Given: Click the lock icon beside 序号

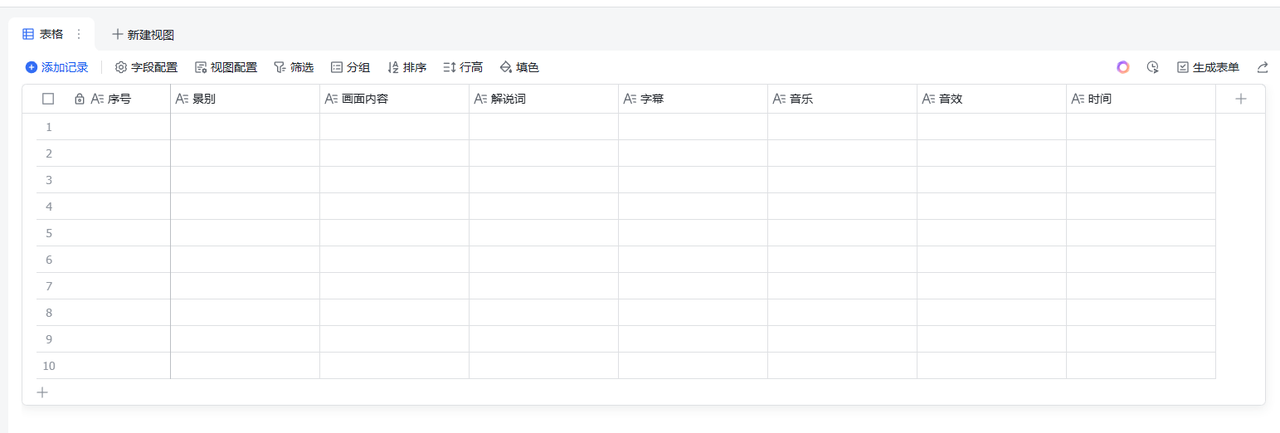Looking at the screenshot, I should click(x=80, y=99).
